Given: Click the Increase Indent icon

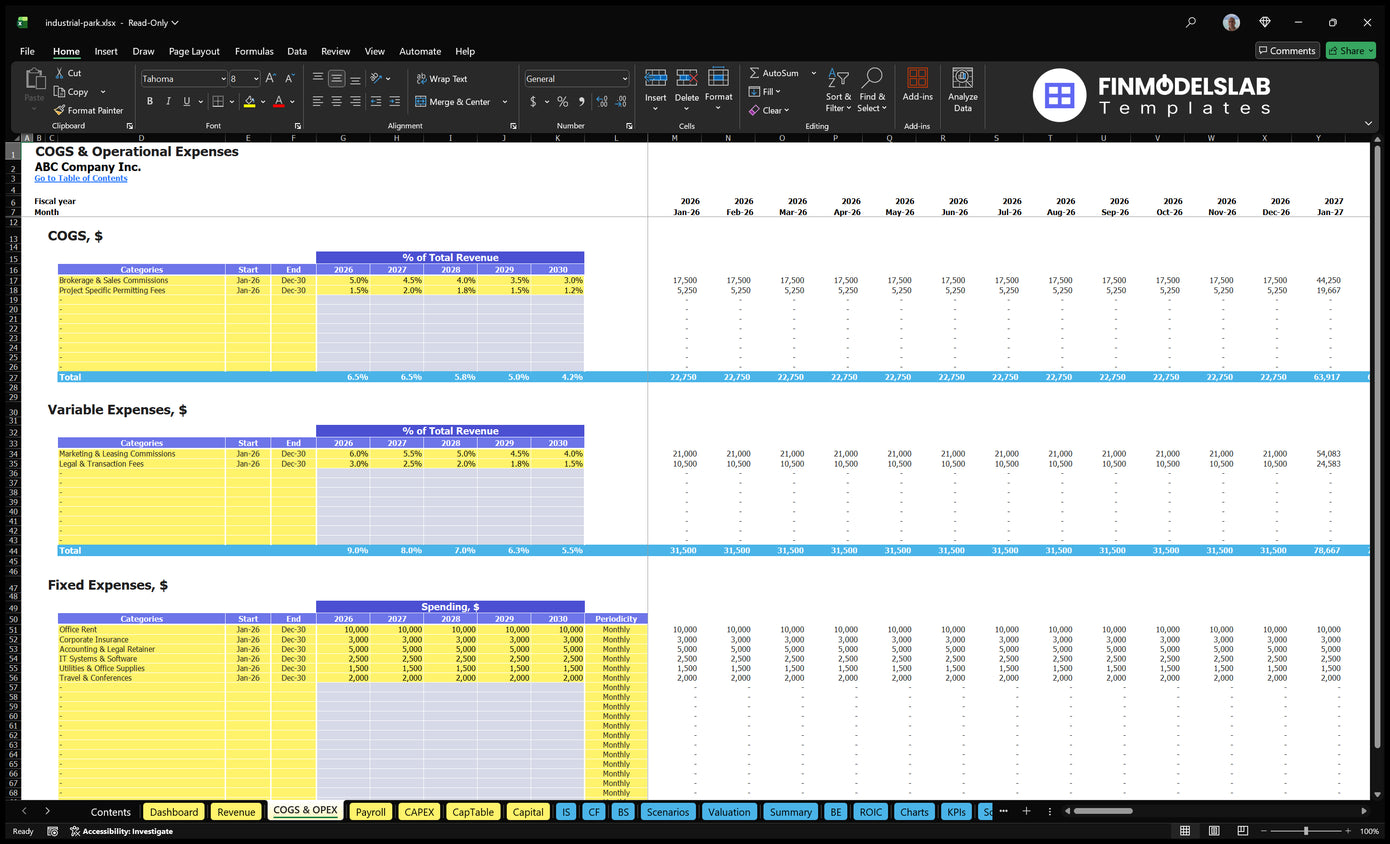Looking at the screenshot, I should (395, 101).
